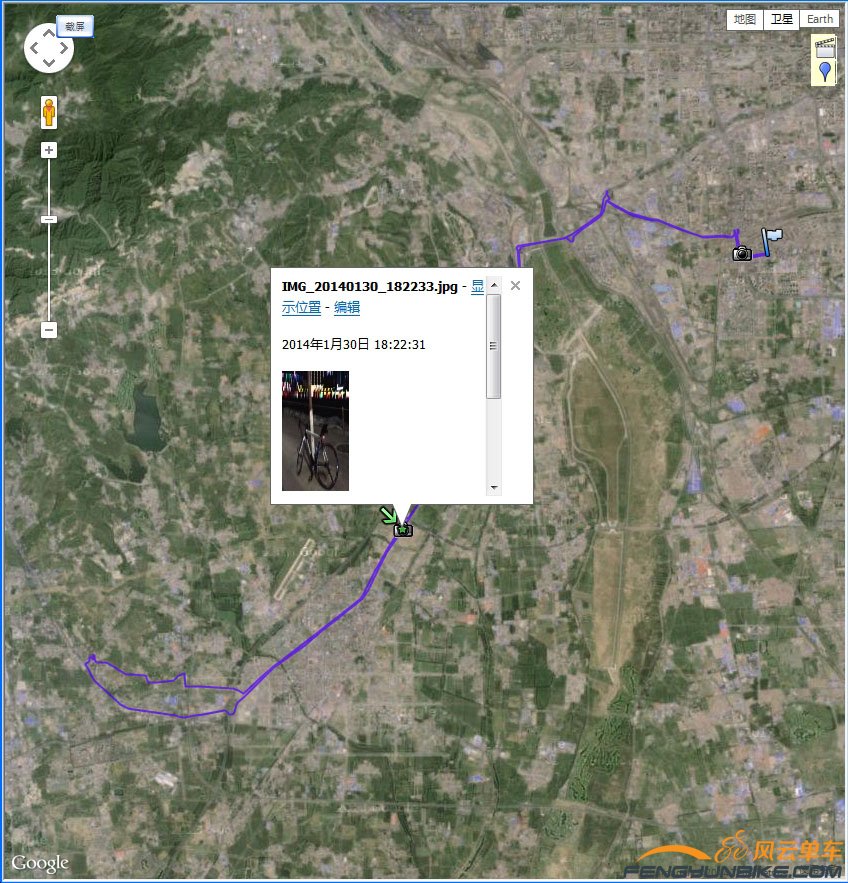Click the zoom in plus button
The width and height of the screenshot is (848, 883).
pyautogui.click(x=49, y=150)
